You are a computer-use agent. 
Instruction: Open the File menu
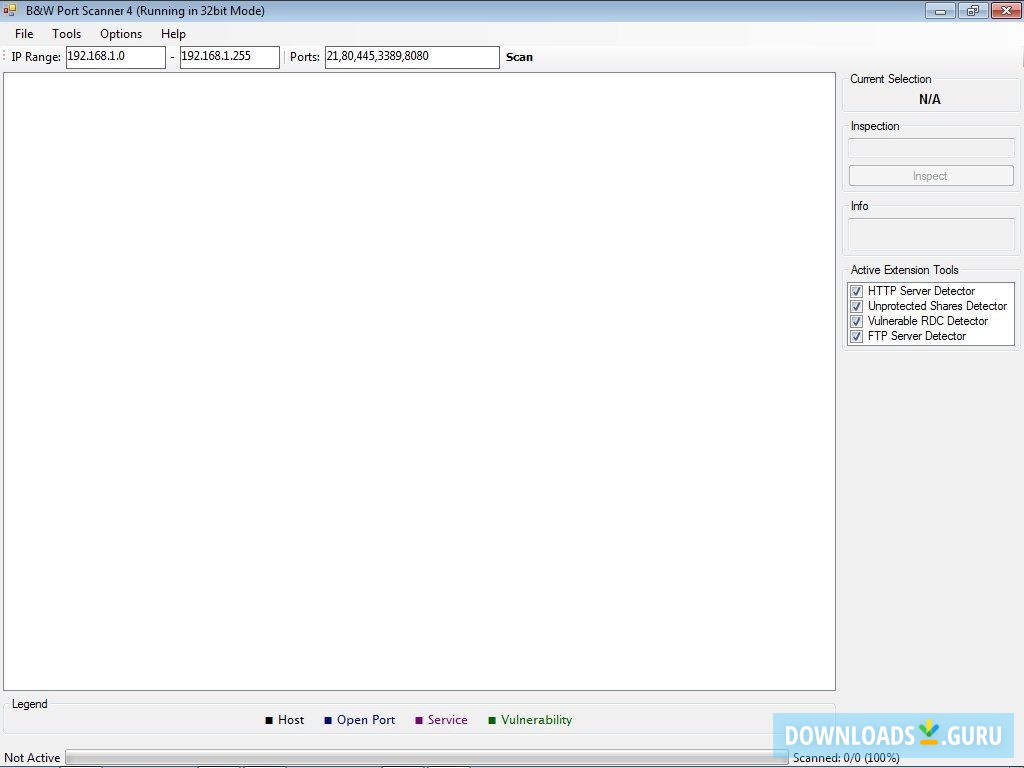pos(24,34)
